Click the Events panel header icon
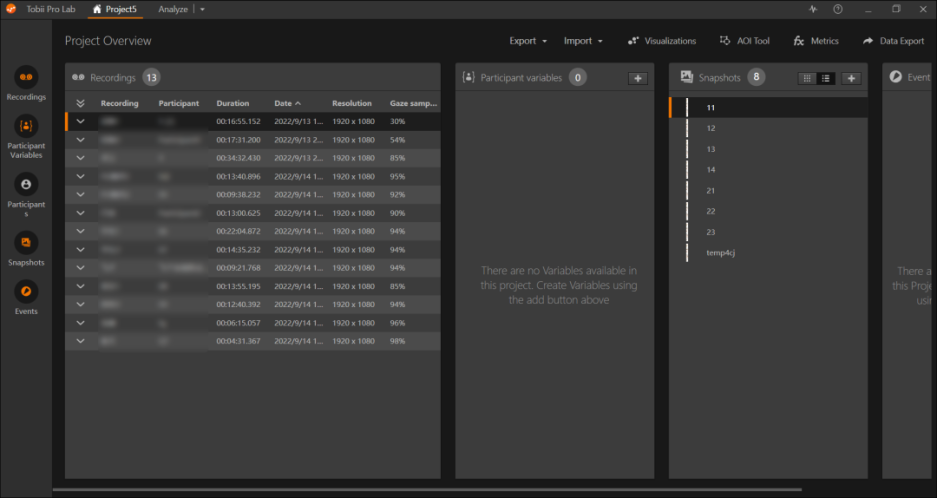The height and width of the screenshot is (498, 937). click(895, 77)
